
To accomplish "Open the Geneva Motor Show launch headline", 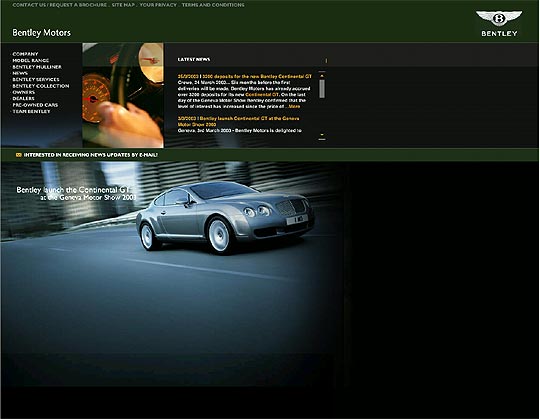I will point(238,121).
